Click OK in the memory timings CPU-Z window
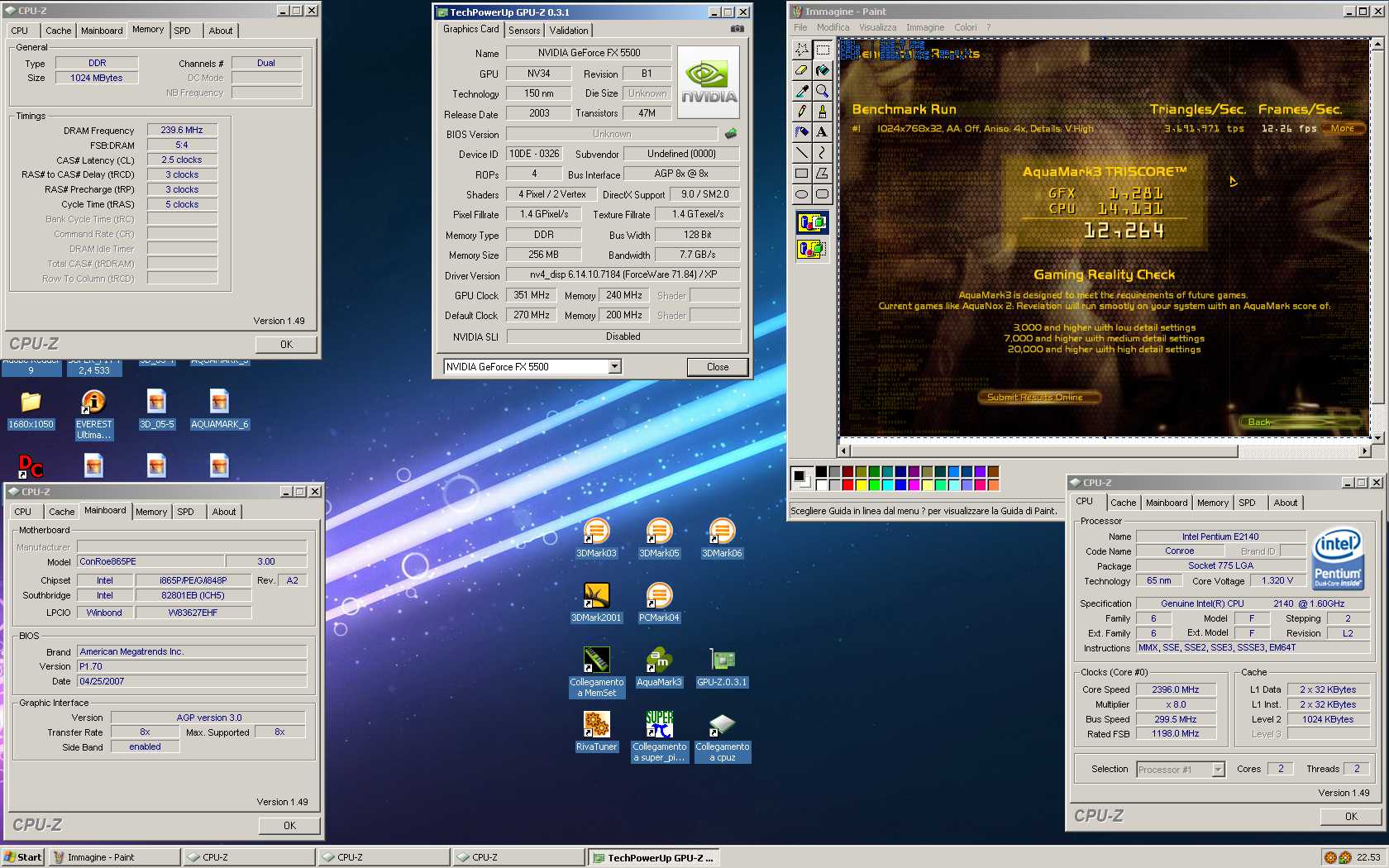 [x=286, y=345]
